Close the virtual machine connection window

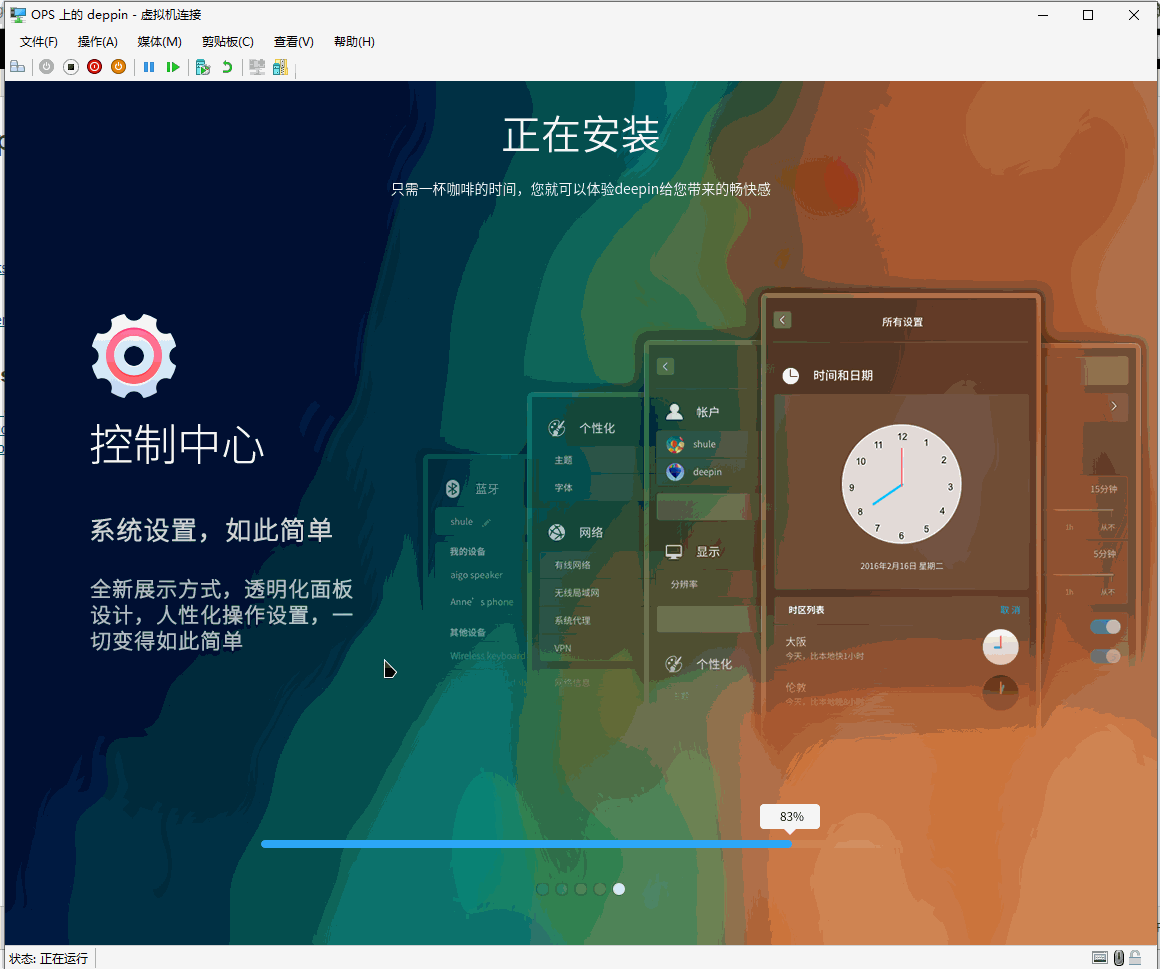coord(1133,15)
